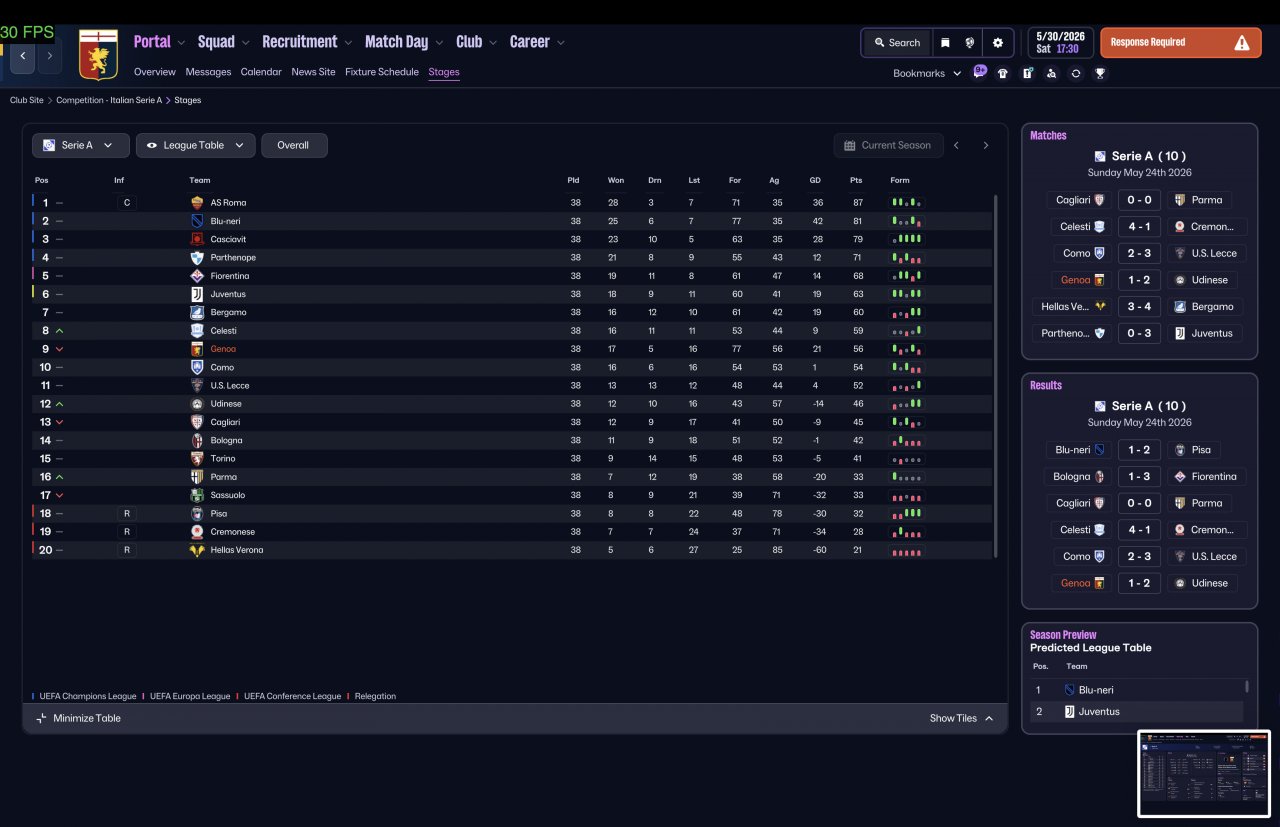Select the Stages tab under Portal
The width and height of the screenshot is (1280, 827).
tap(444, 72)
